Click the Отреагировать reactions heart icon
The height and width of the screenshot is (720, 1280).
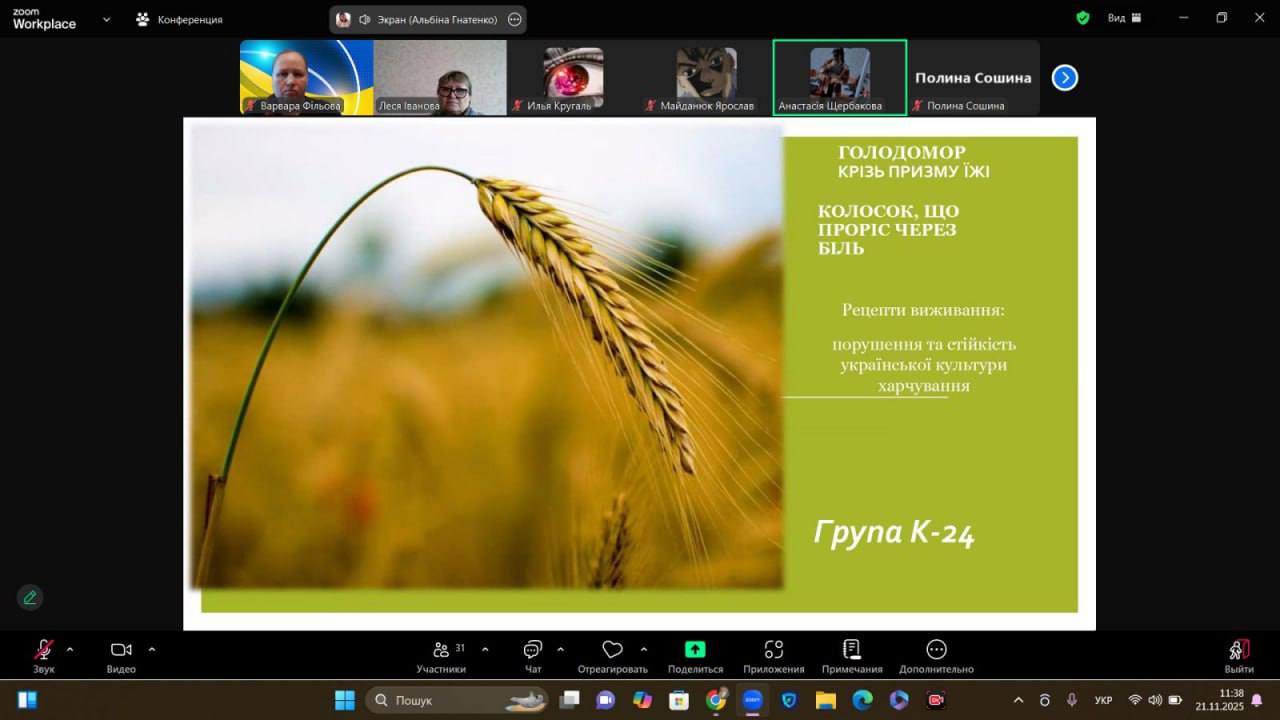click(x=612, y=655)
